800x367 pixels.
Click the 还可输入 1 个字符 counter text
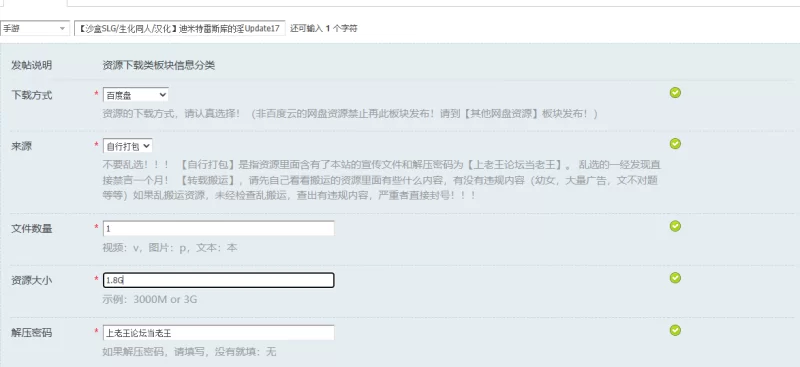[323, 29]
